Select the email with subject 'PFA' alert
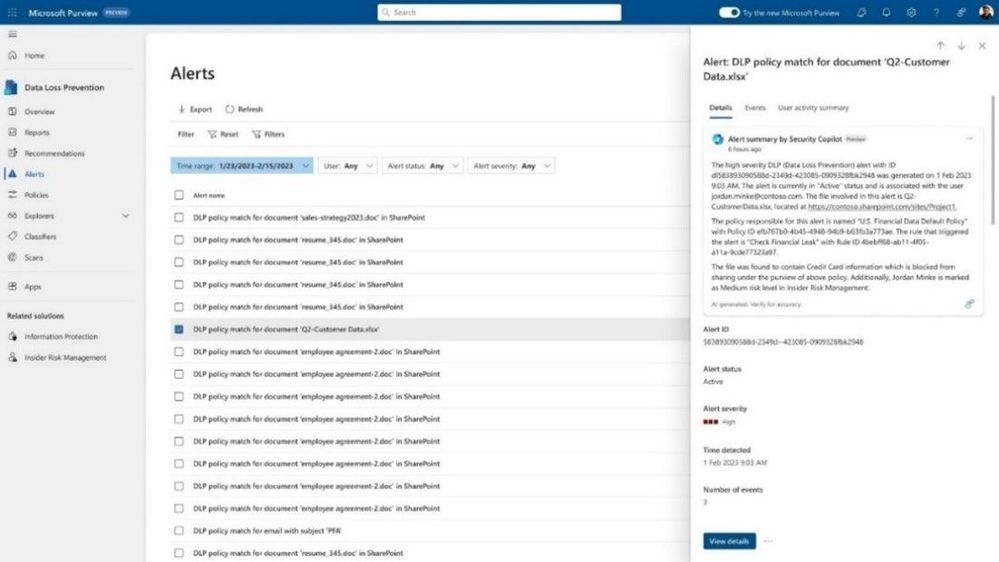The image size is (999, 562). pos(430,531)
